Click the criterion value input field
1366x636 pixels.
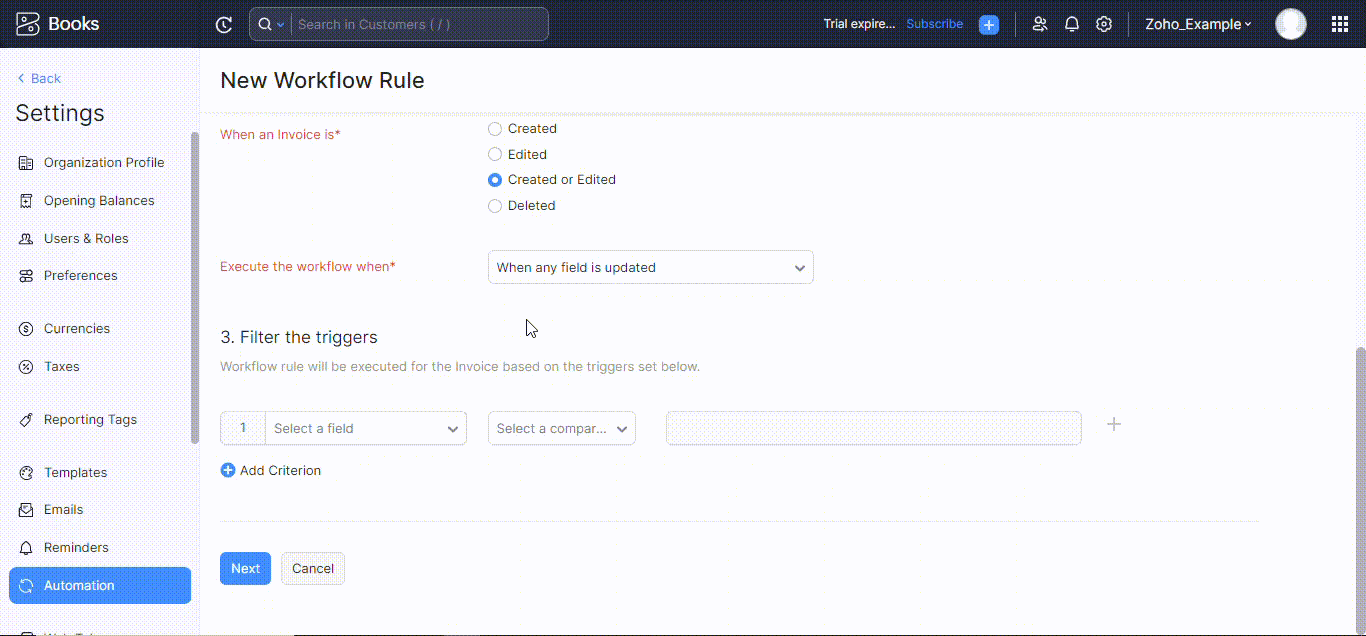point(873,428)
